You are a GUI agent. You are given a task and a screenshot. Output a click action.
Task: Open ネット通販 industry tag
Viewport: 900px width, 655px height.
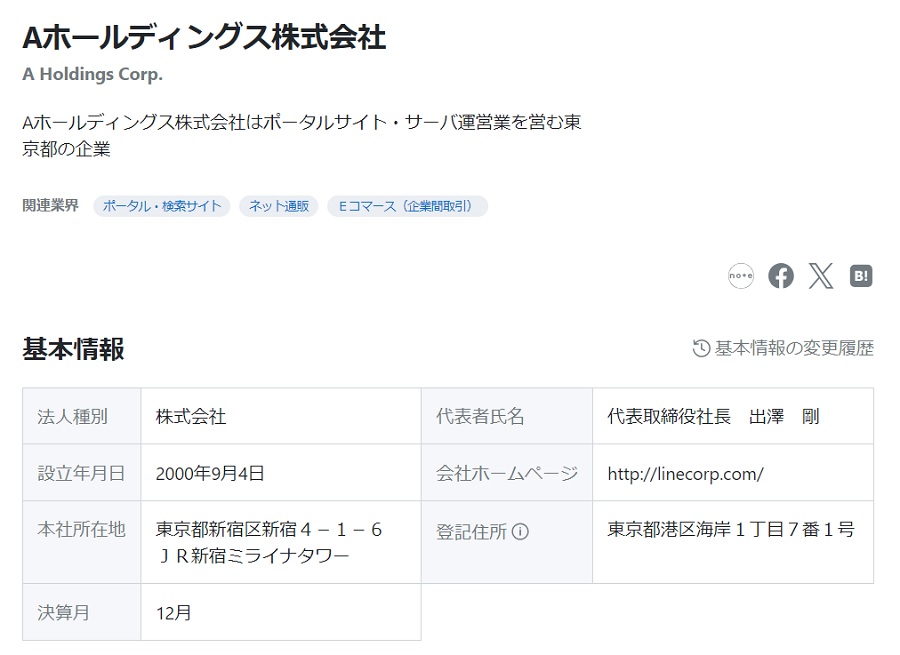279,206
